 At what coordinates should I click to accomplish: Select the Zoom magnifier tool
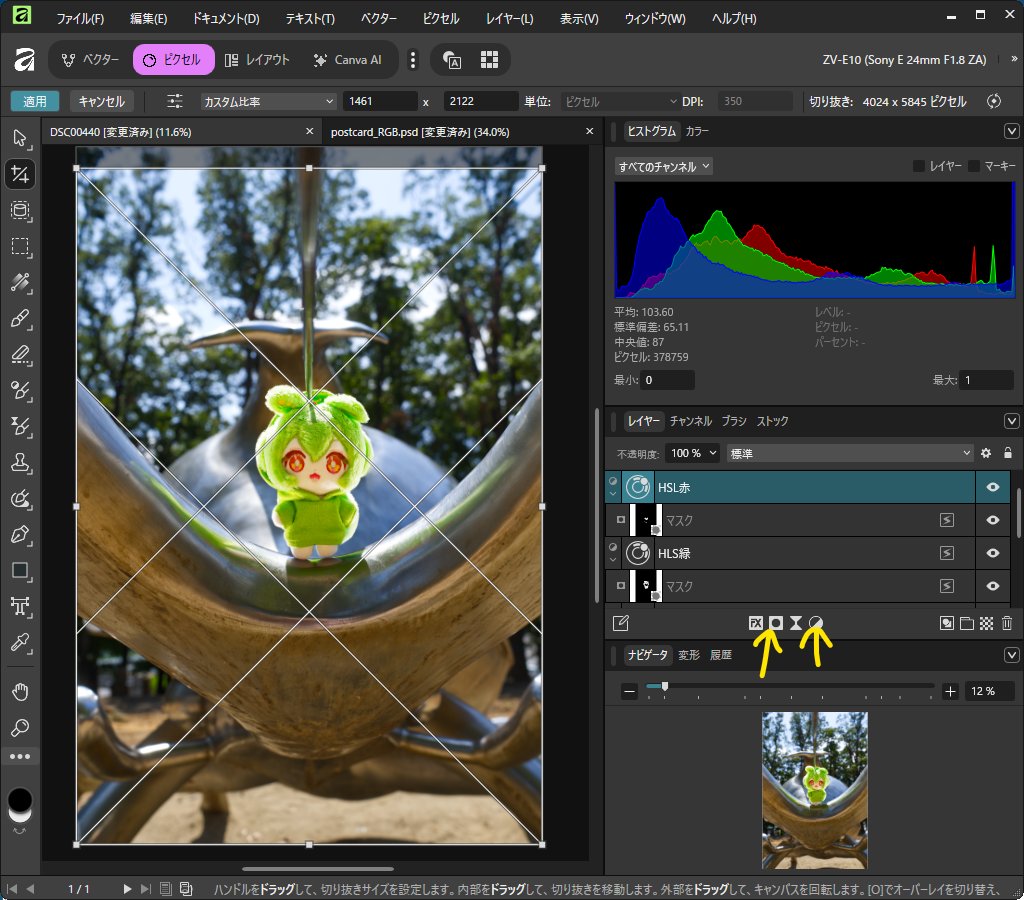click(x=20, y=728)
